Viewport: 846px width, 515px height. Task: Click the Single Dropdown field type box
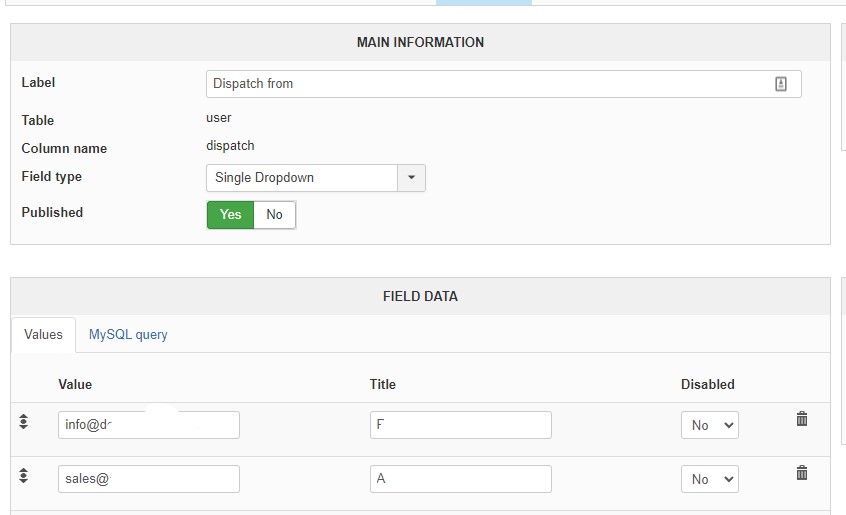click(301, 178)
